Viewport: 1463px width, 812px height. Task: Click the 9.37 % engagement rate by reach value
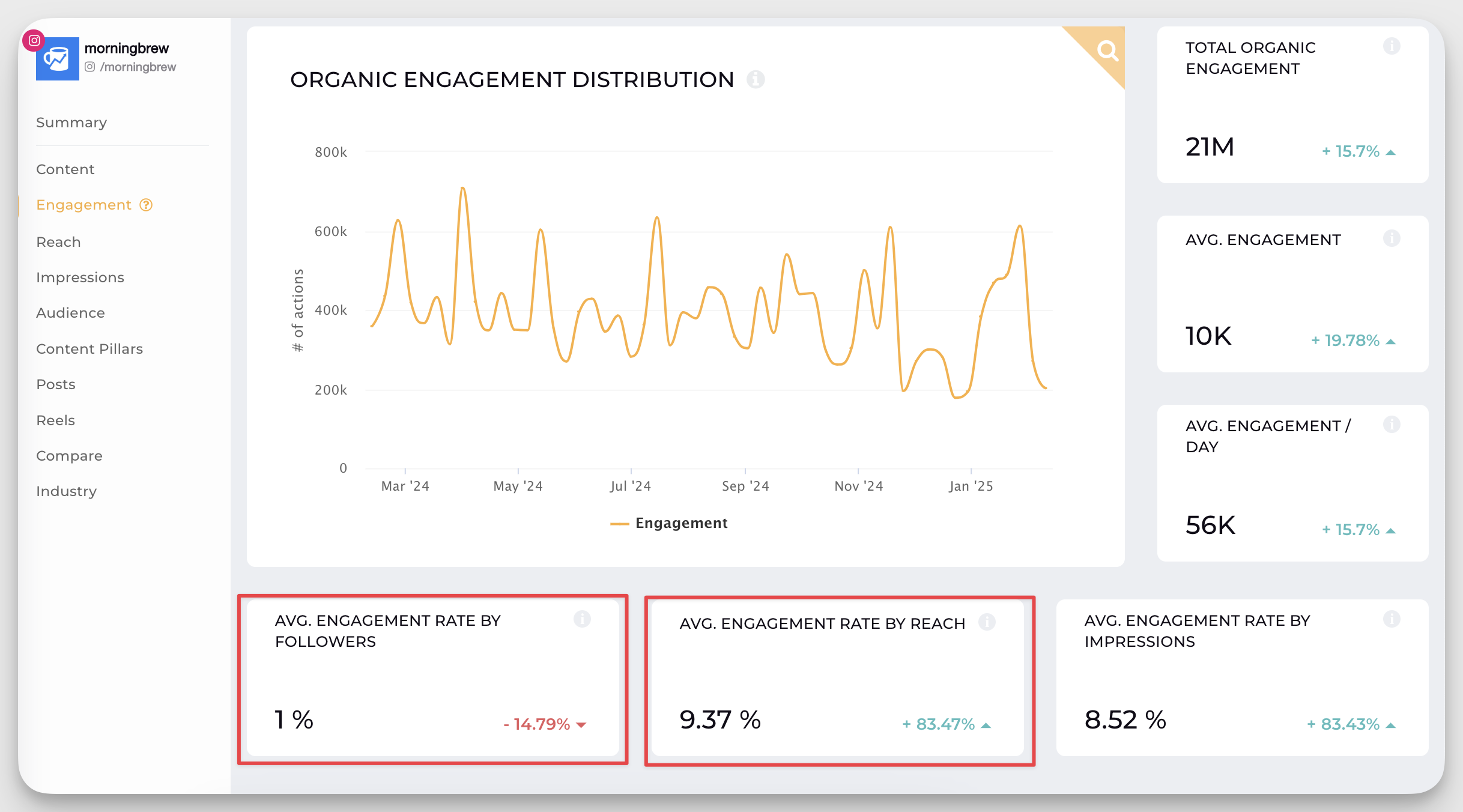pyautogui.click(x=720, y=720)
